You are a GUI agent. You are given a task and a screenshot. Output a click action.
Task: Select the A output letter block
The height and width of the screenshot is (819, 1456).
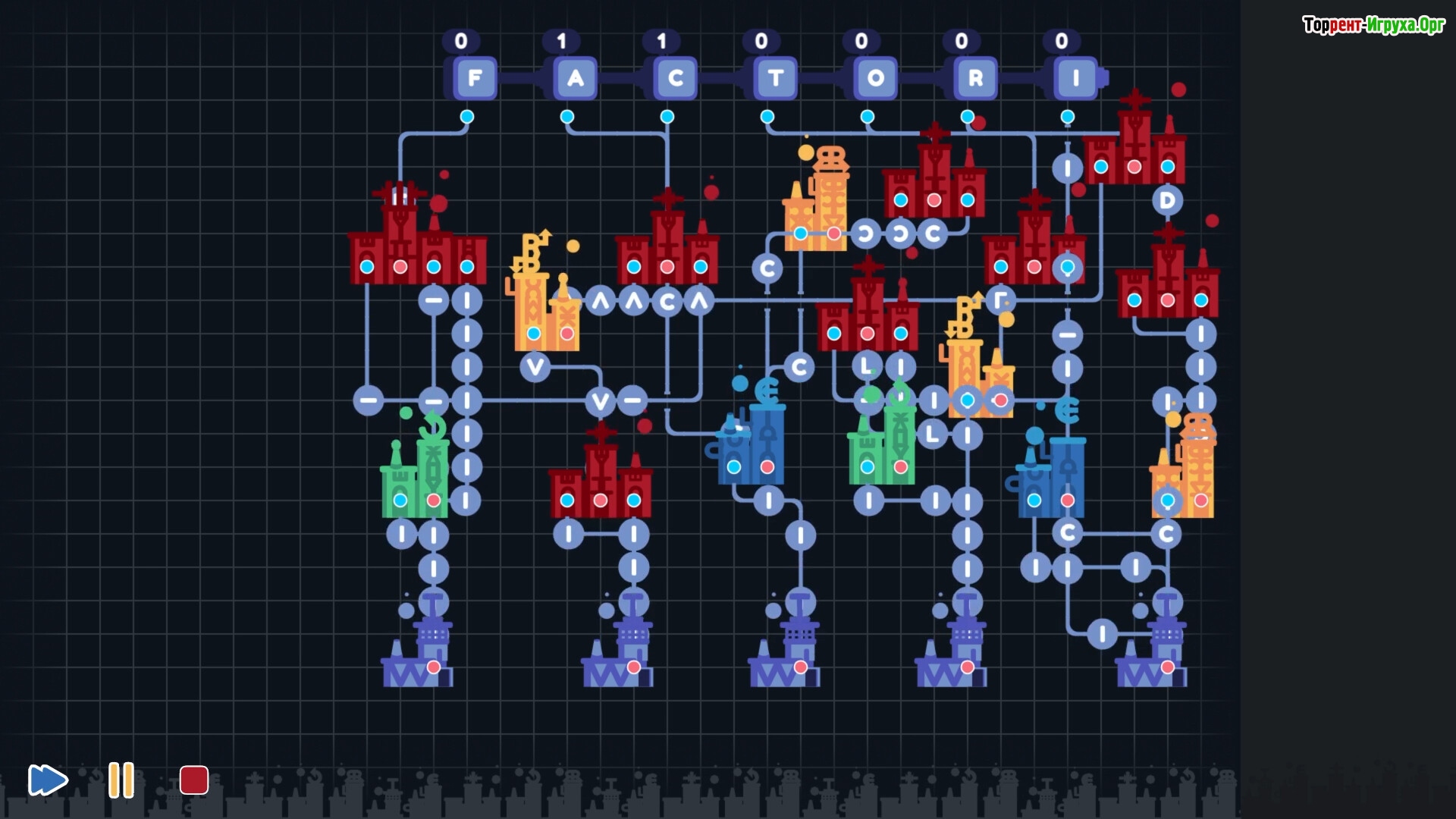(x=576, y=78)
